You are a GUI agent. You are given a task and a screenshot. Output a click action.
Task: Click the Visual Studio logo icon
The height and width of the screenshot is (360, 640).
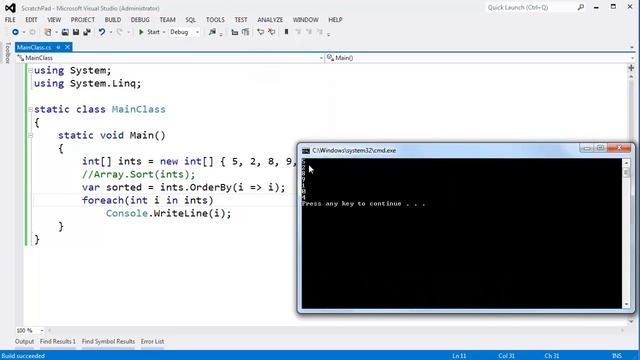[x=10, y=8]
